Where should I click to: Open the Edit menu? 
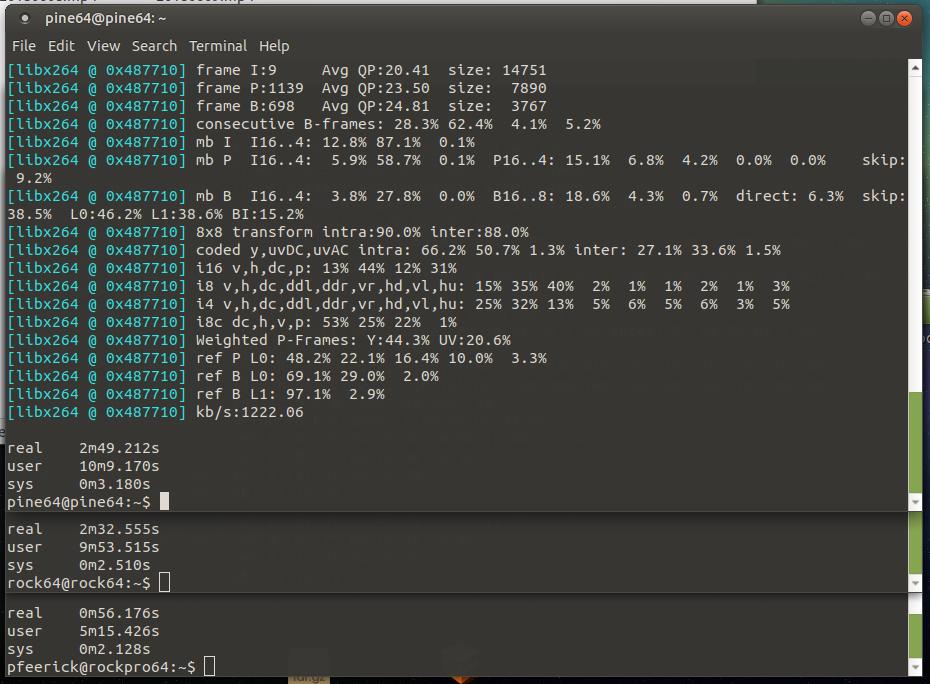(61, 46)
